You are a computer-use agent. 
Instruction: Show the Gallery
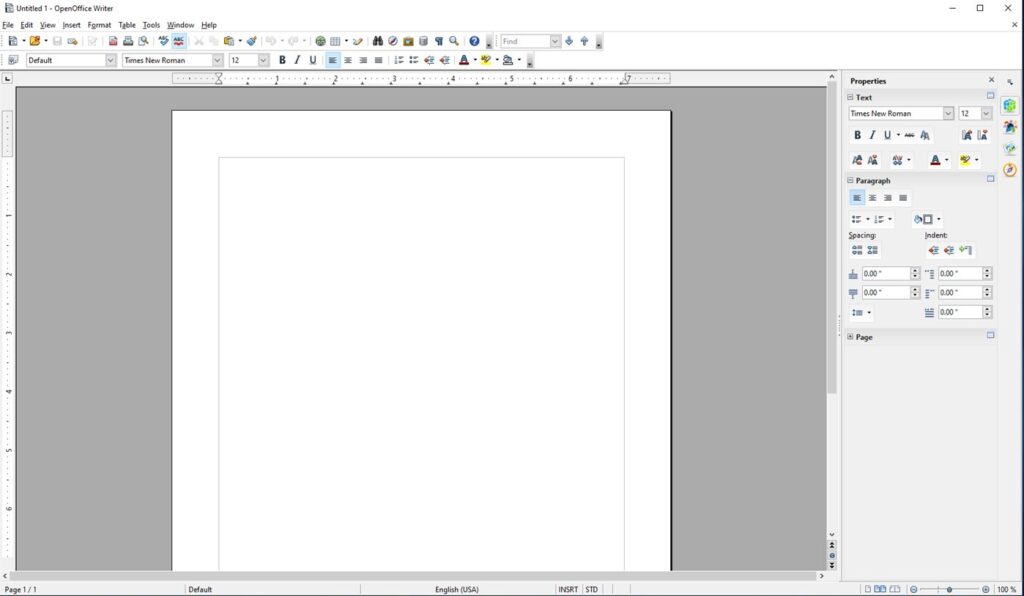[x=408, y=41]
